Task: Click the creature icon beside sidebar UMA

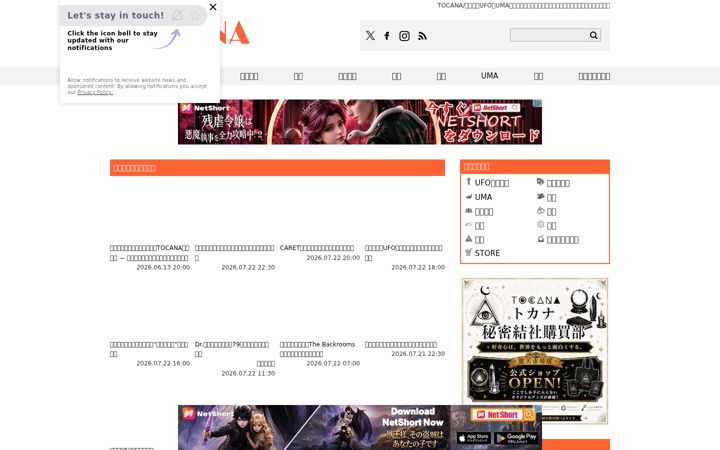Action: (469, 197)
